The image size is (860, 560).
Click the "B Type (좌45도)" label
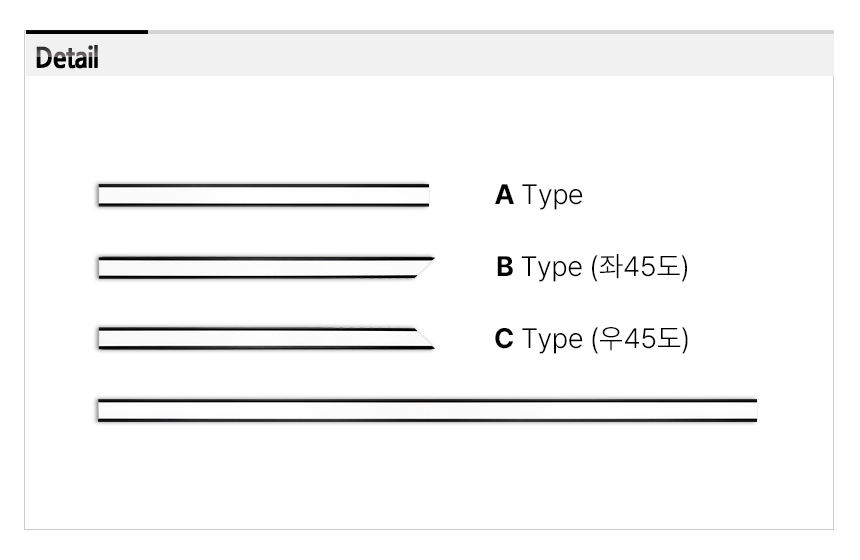point(592,268)
